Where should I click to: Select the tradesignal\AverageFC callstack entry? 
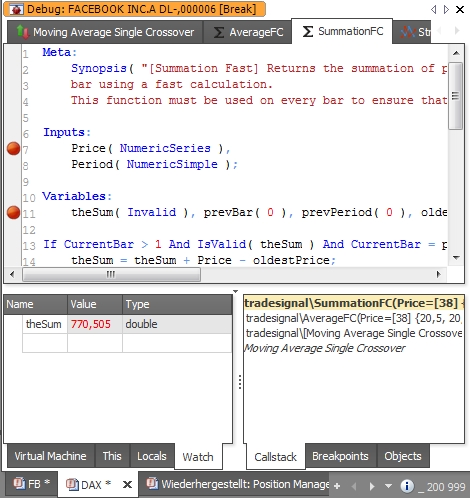[x=354, y=318]
